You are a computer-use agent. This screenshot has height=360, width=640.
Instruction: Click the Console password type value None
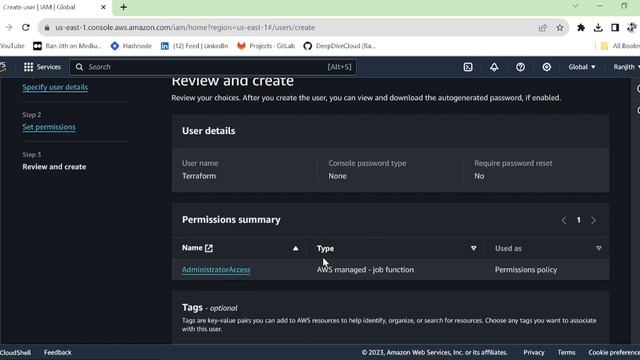pyautogui.click(x=337, y=176)
